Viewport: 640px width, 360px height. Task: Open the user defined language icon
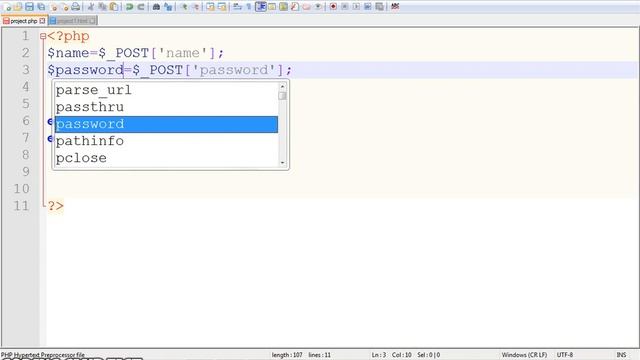pos(272,7)
